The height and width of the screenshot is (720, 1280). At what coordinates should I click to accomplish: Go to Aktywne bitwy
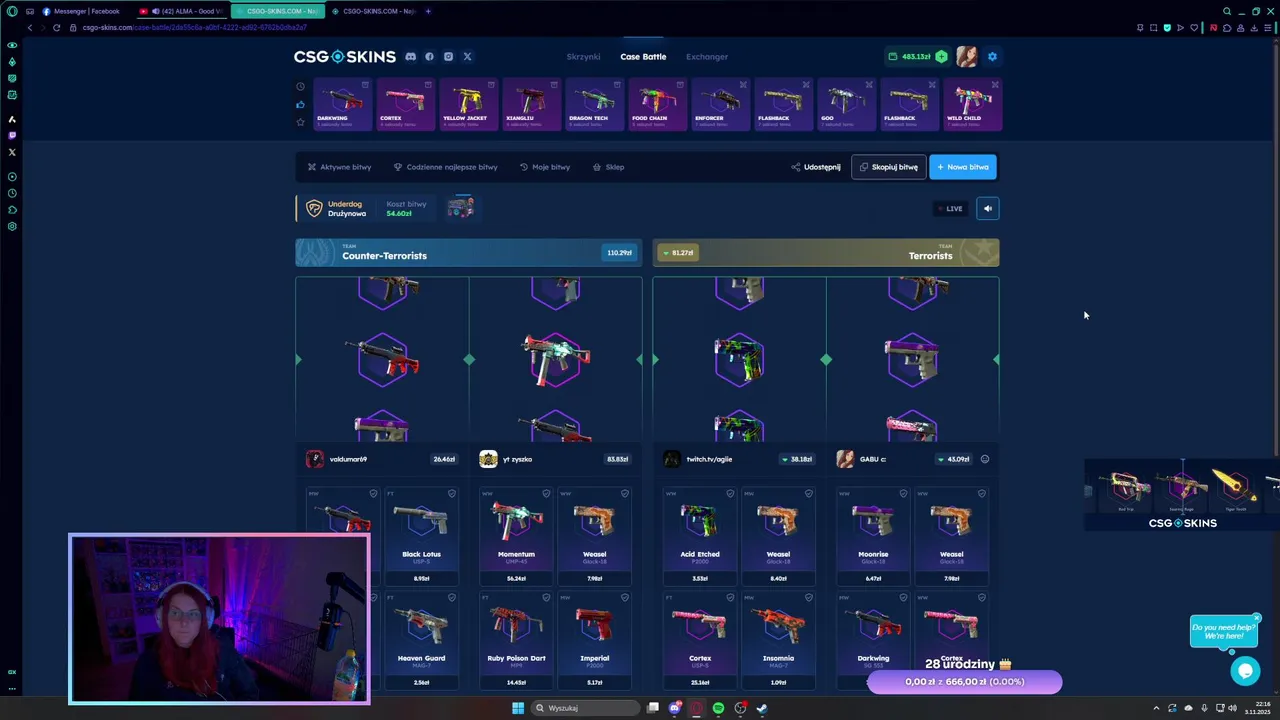tap(339, 167)
